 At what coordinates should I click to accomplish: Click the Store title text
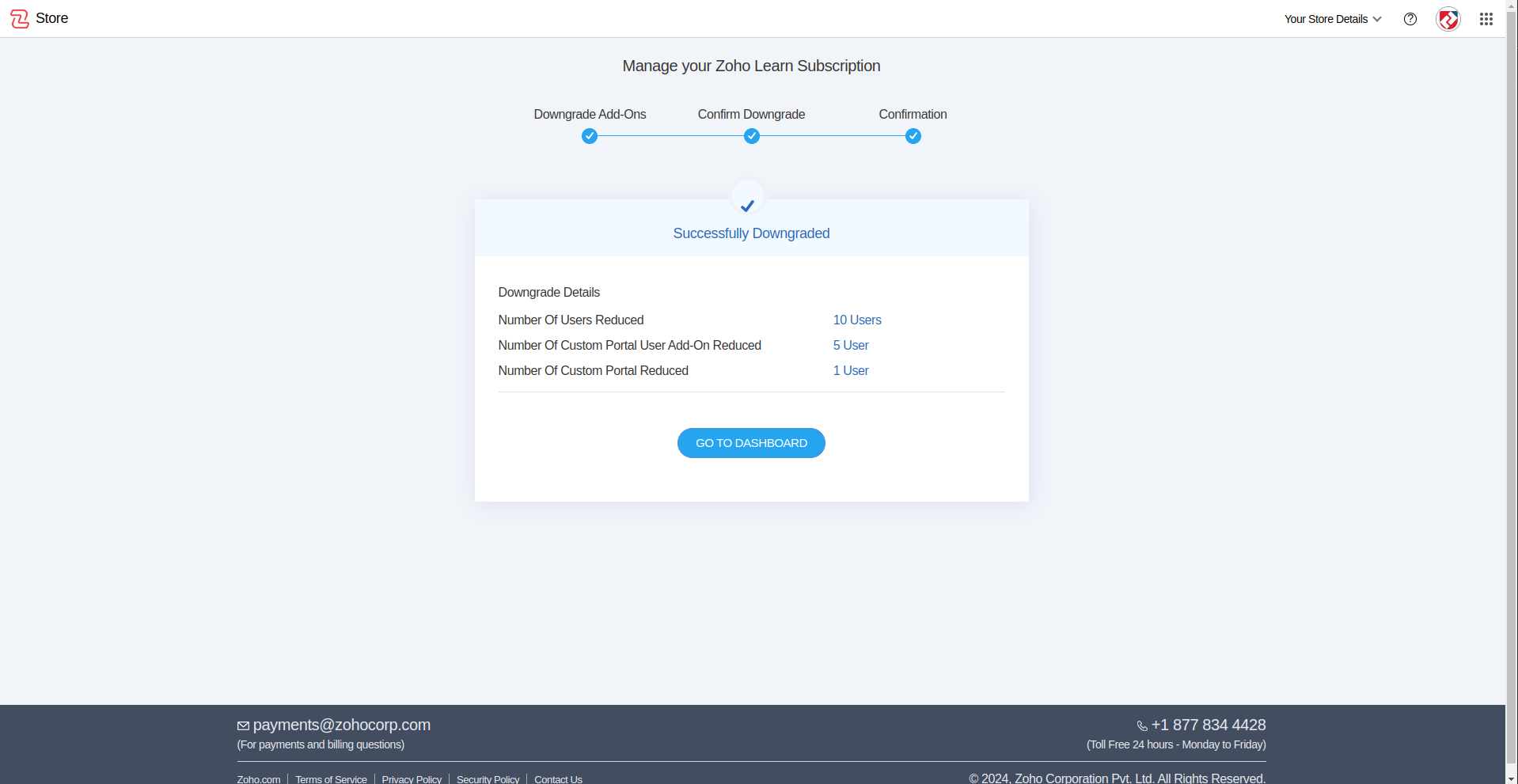point(52,18)
